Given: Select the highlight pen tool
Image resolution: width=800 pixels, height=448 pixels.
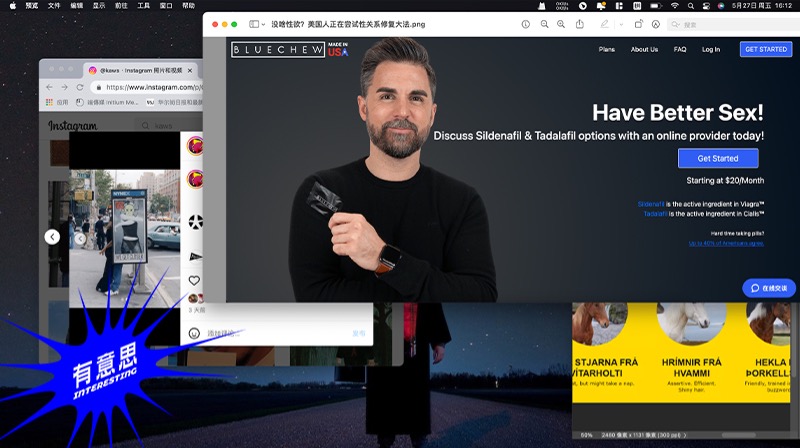Looking at the screenshot, I should [605, 24].
